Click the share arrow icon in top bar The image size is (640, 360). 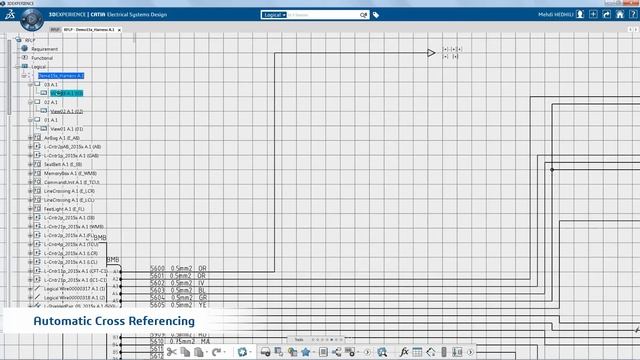click(607, 14)
